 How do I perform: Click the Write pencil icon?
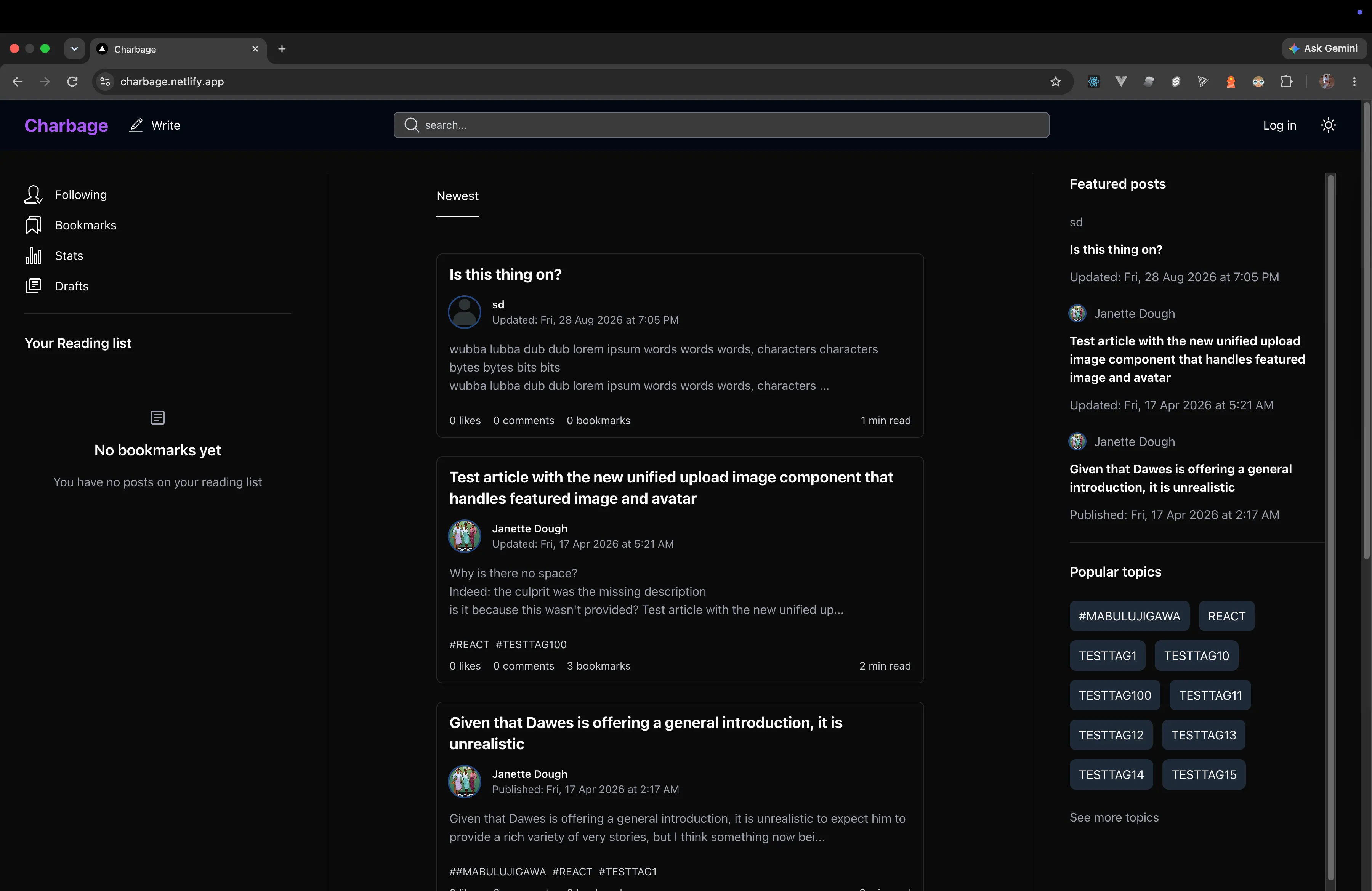pyautogui.click(x=136, y=125)
